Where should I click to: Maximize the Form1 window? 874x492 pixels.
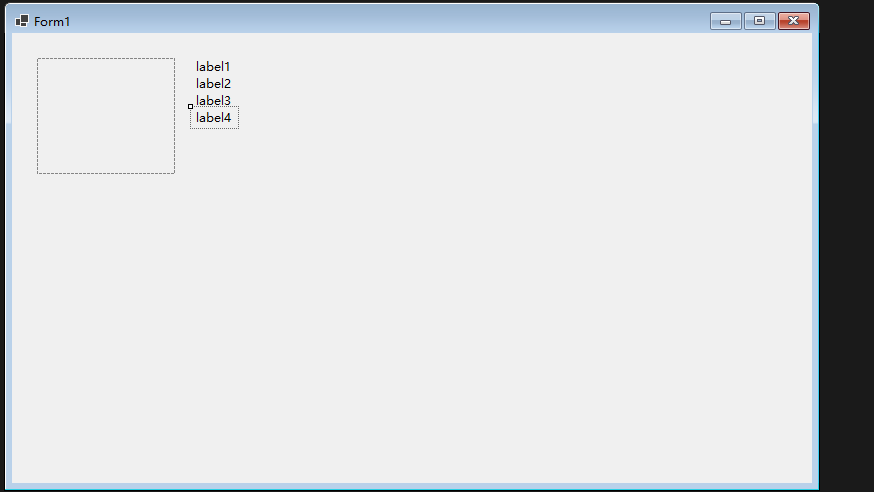click(759, 21)
